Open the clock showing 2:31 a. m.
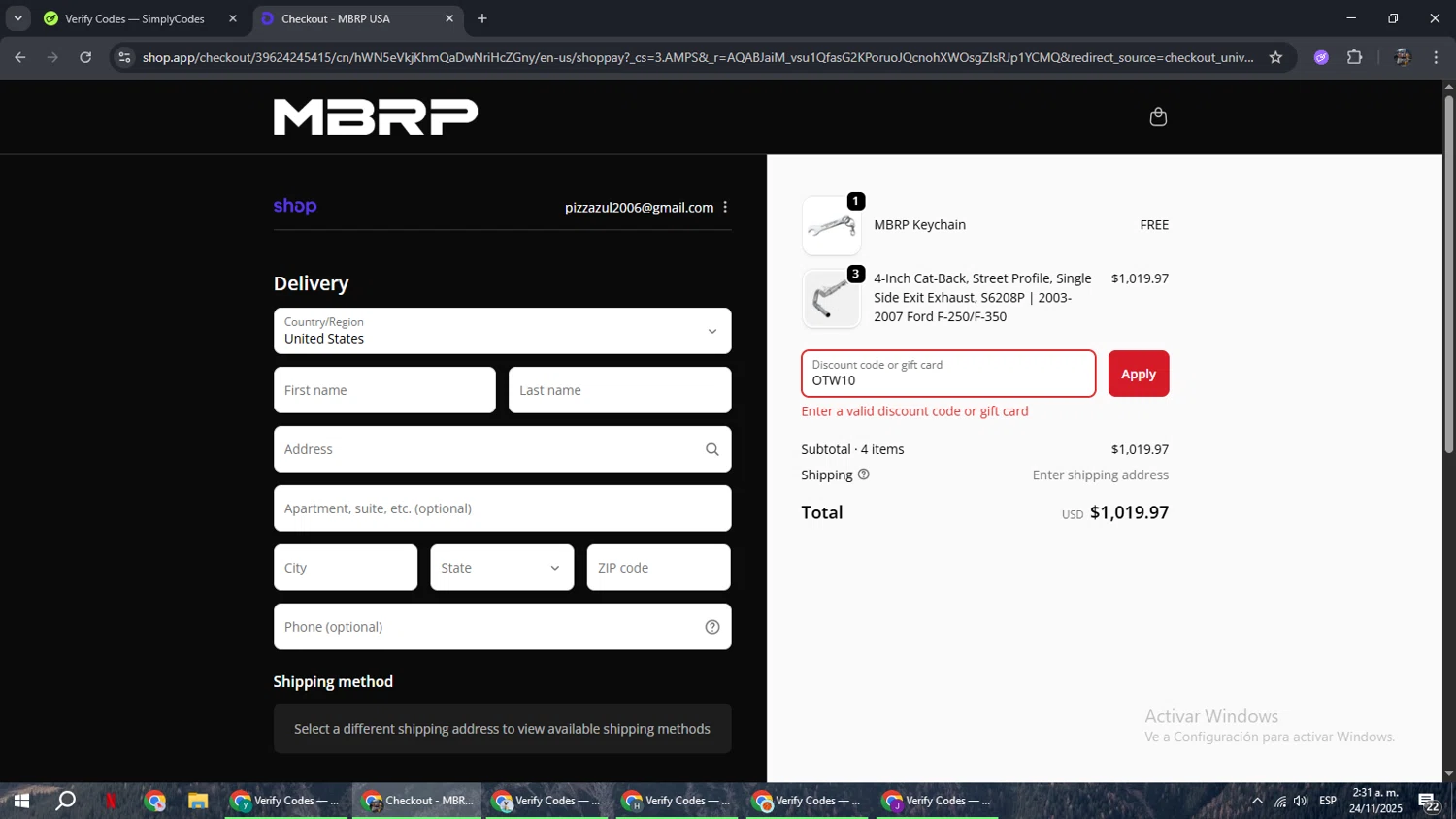The image size is (1456, 819). (x=1375, y=801)
